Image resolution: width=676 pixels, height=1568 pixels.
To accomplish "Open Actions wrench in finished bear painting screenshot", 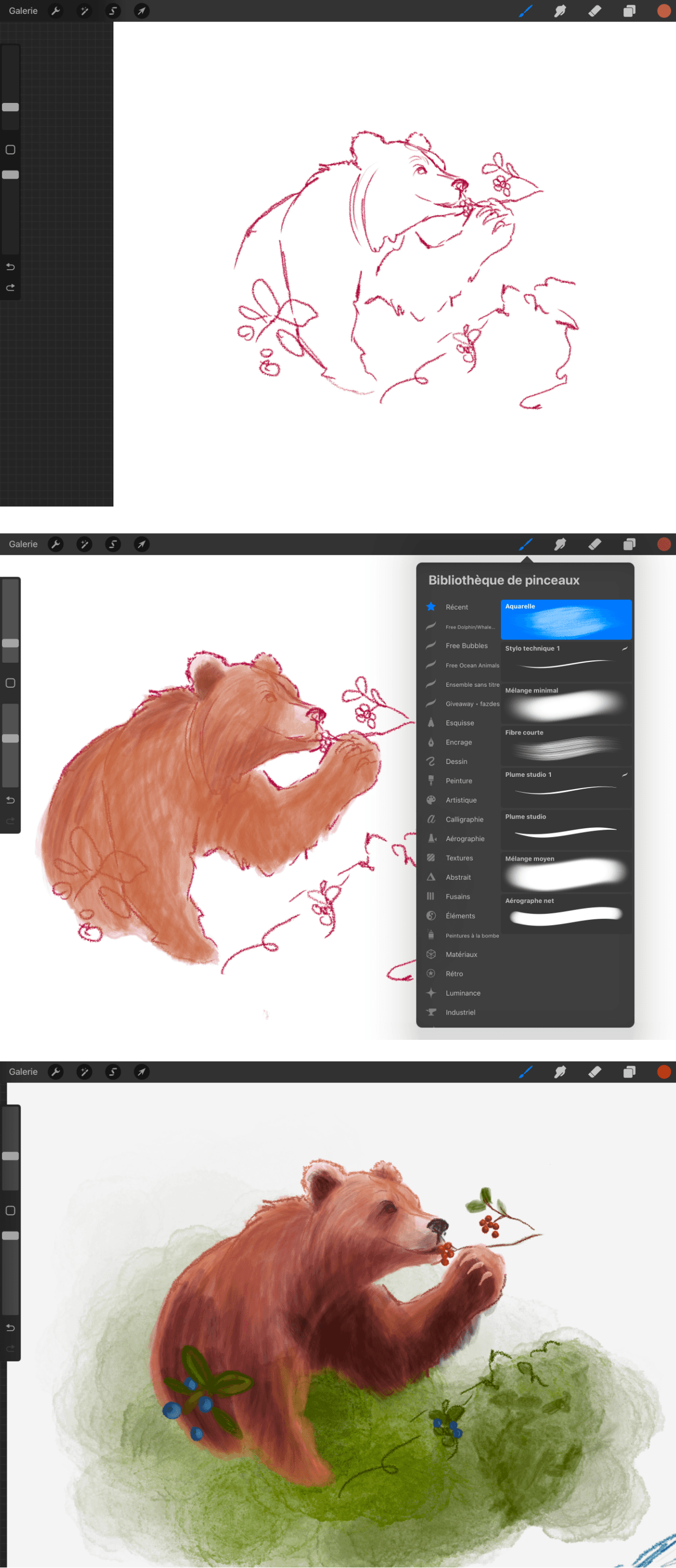I will (x=56, y=1072).
